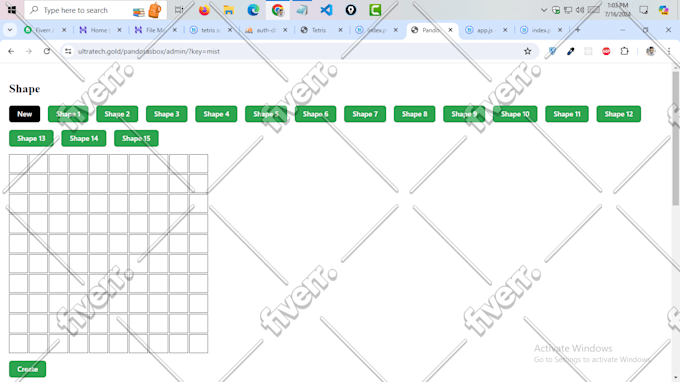Viewport: 680px width, 382px height.
Task: Open the volume control in the tray
Action: tap(580, 10)
